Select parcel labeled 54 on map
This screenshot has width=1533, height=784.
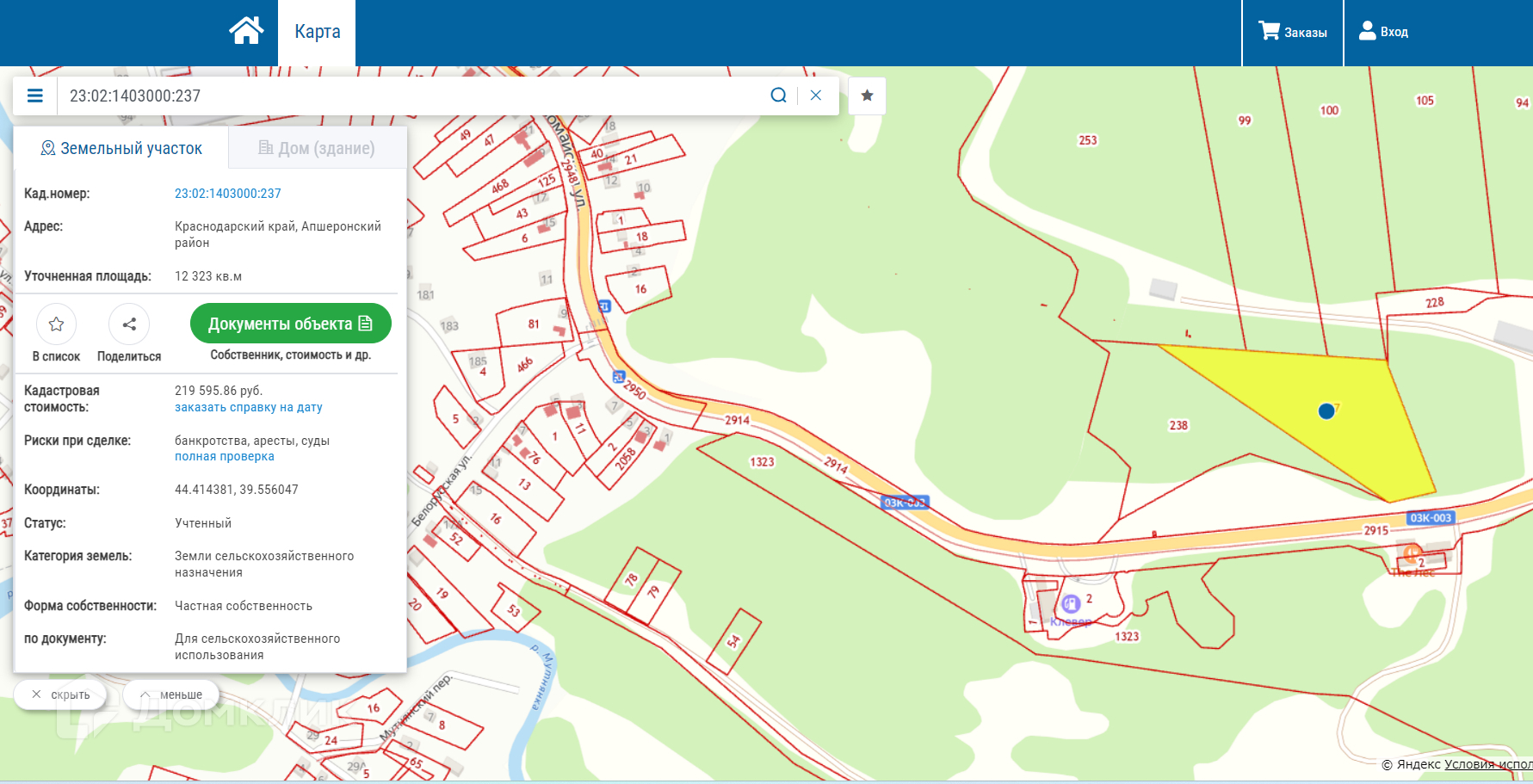[733, 641]
